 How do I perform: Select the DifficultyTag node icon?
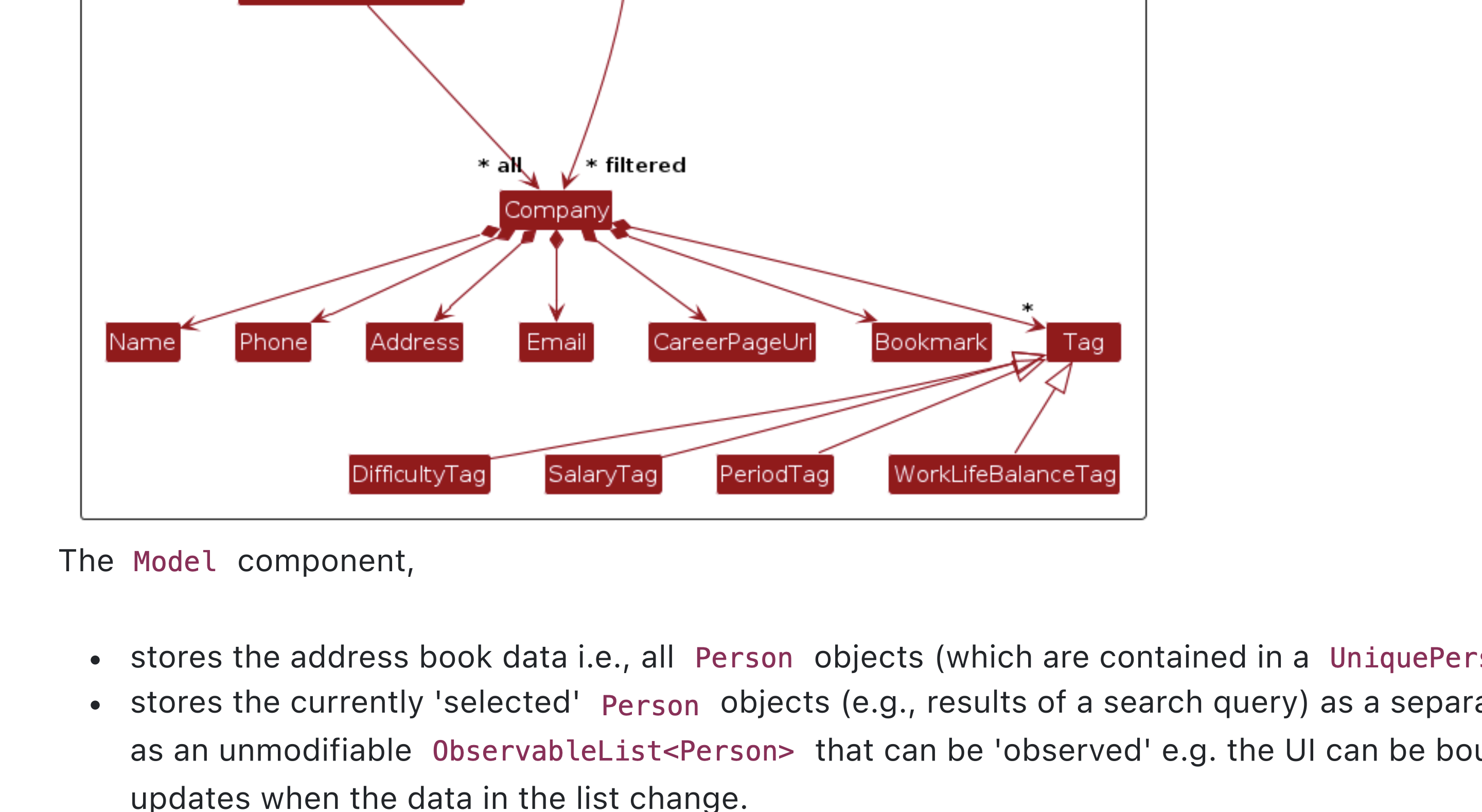pyautogui.click(x=417, y=474)
